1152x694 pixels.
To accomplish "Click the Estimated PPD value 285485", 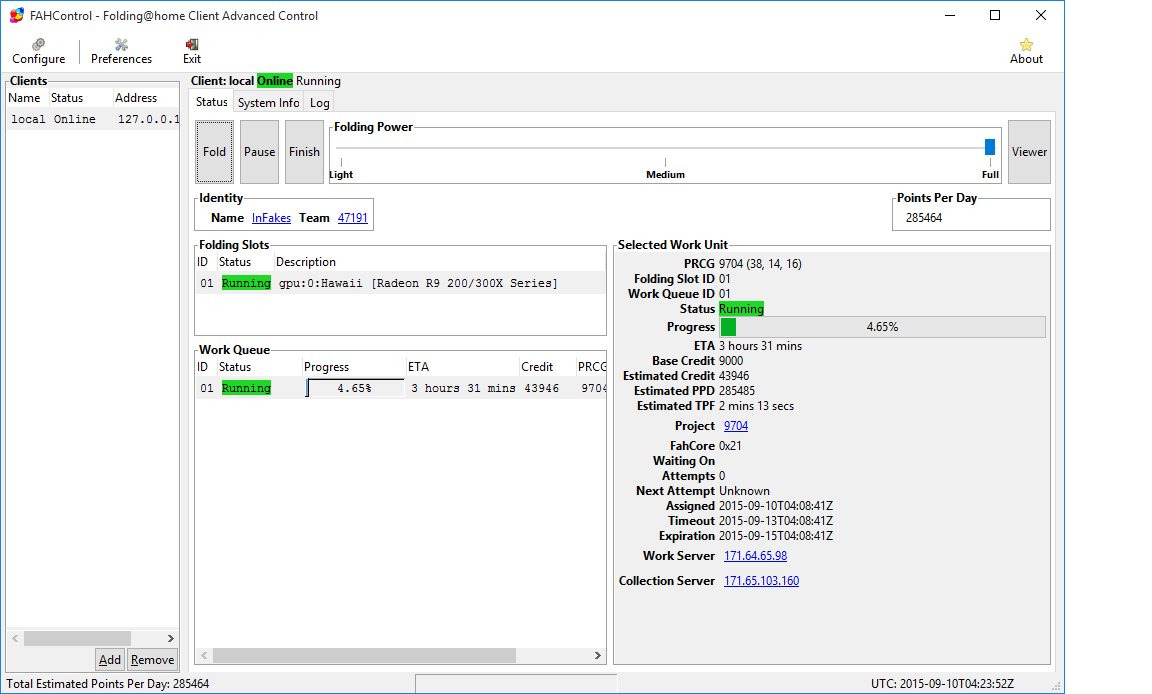I will click(737, 391).
